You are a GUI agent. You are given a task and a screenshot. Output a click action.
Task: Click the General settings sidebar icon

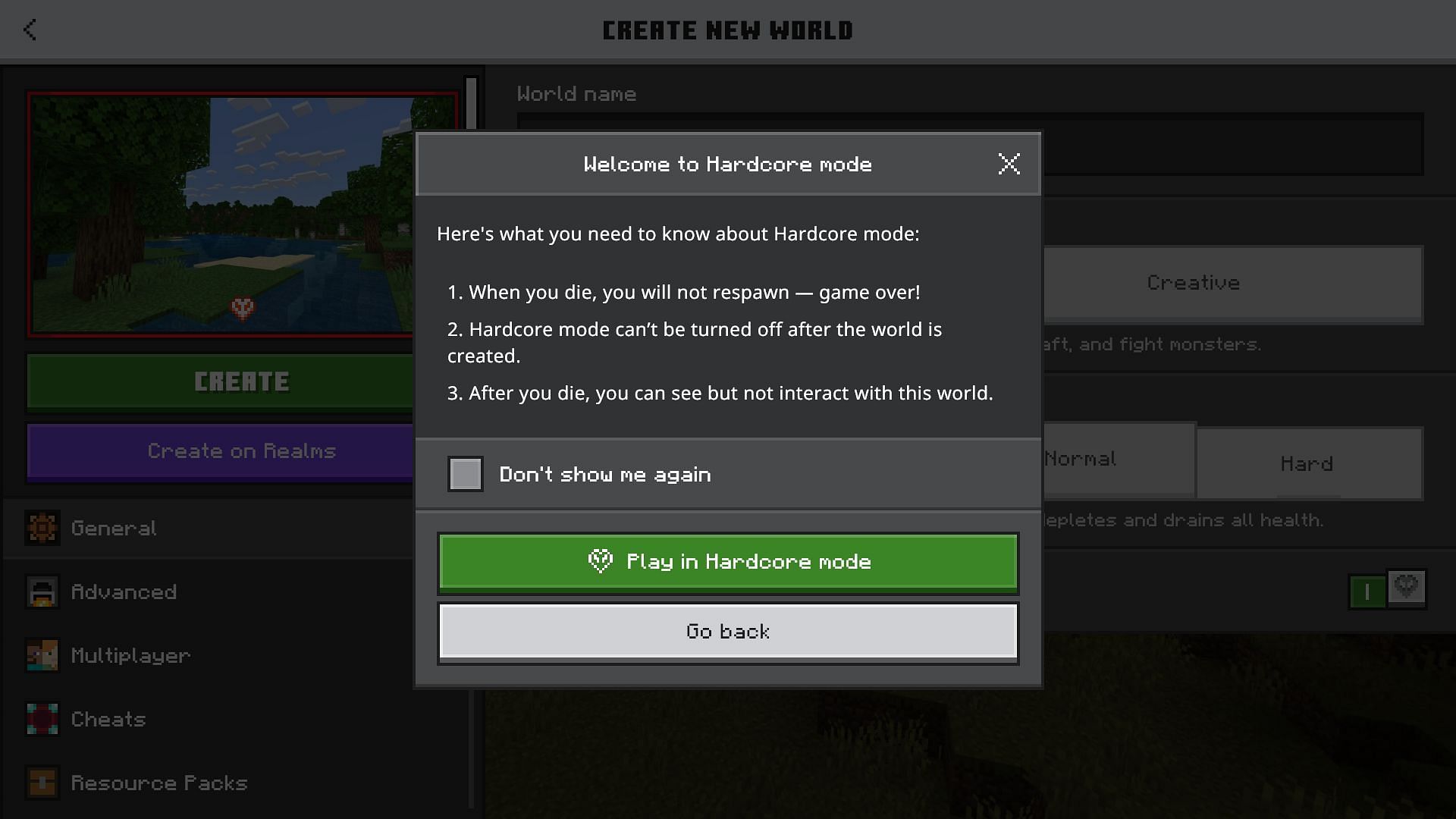(x=43, y=527)
